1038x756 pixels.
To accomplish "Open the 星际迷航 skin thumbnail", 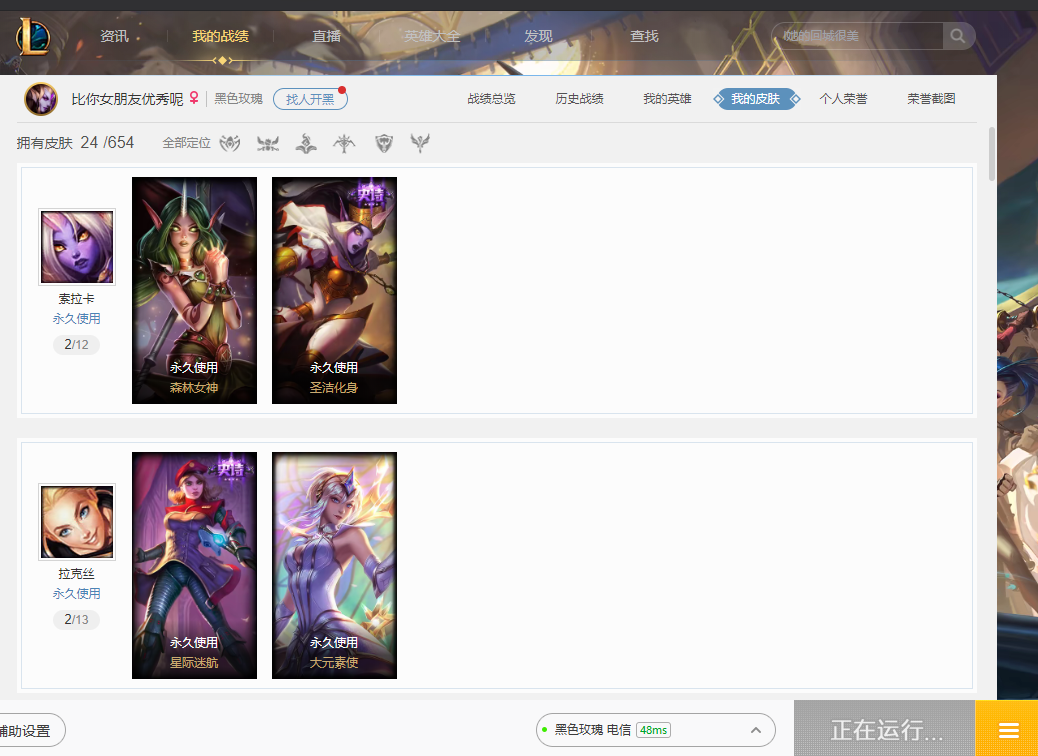I will [x=195, y=565].
